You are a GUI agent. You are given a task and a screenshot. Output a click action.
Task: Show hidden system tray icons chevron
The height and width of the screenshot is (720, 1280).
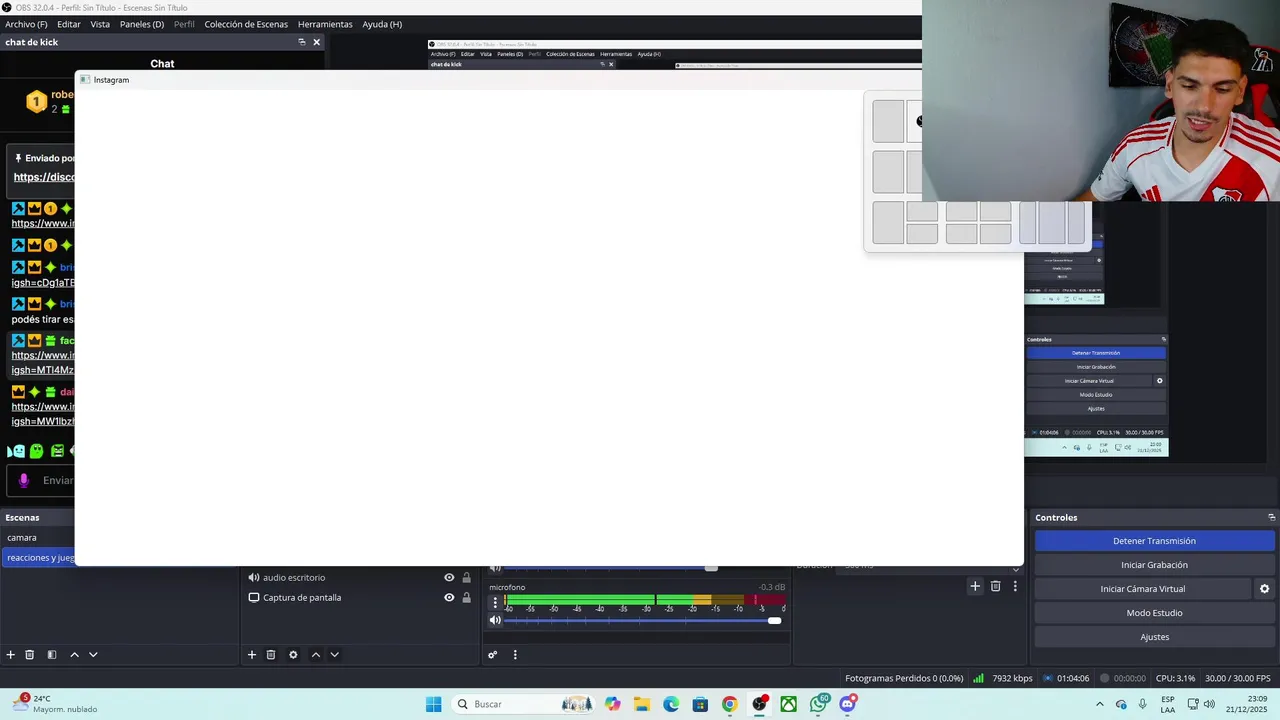pyautogui.click(x=1100, y=704)
